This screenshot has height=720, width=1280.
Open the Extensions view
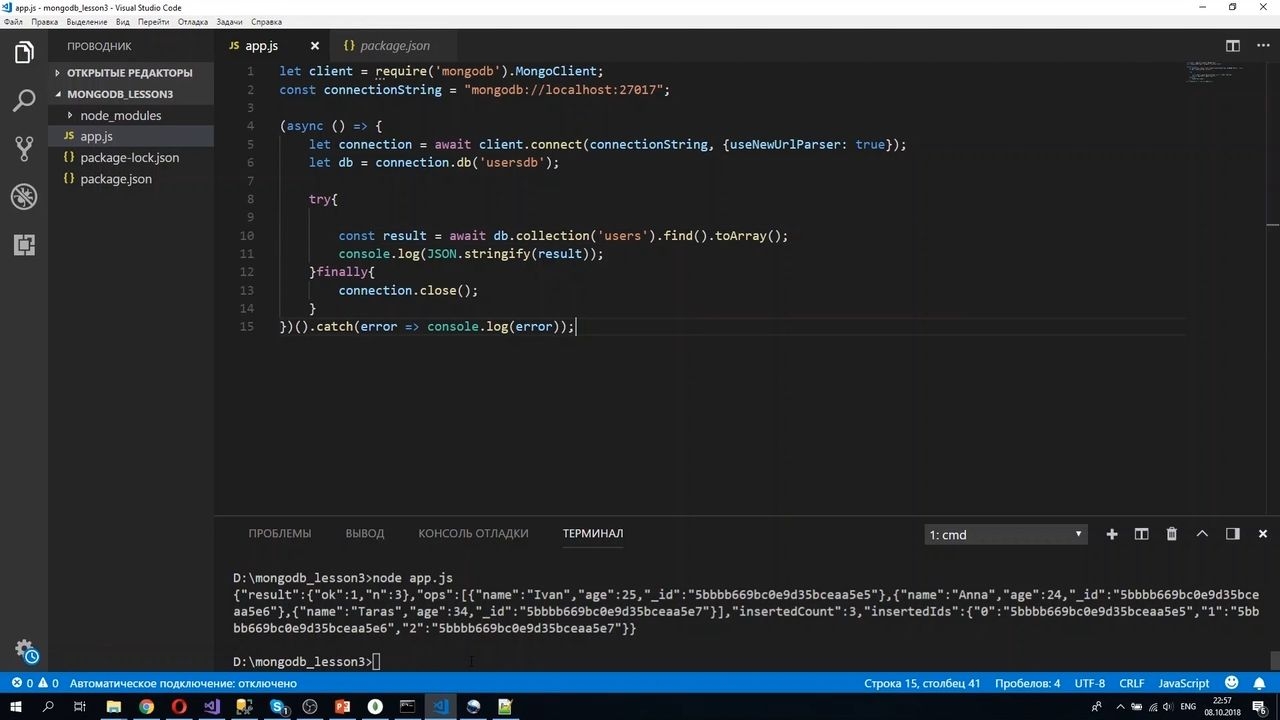coord(24,245)
